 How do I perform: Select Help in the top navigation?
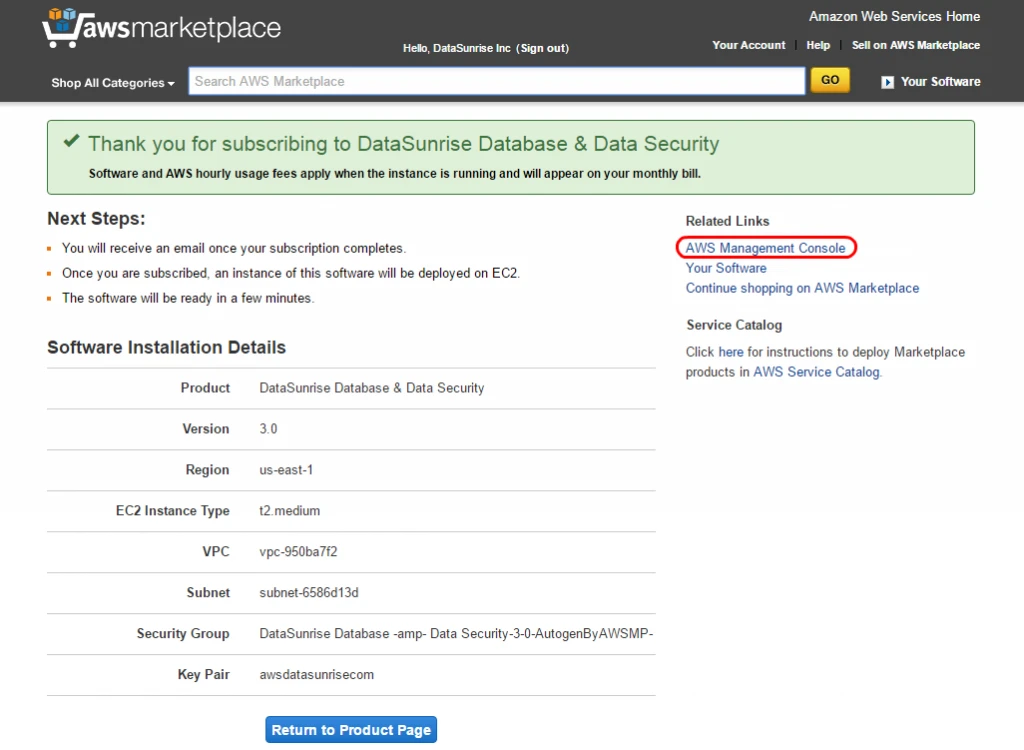818,44
